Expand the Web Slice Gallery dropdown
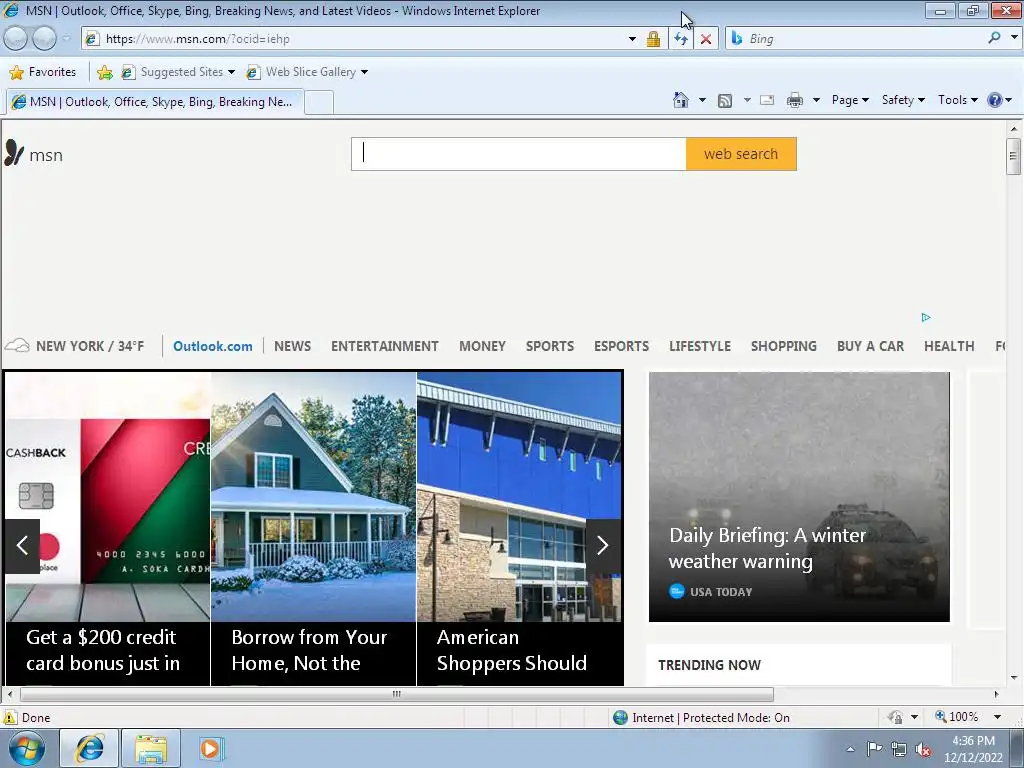Screen dimensions: 1024x768 pyautogui.click(x=364, y=72)
